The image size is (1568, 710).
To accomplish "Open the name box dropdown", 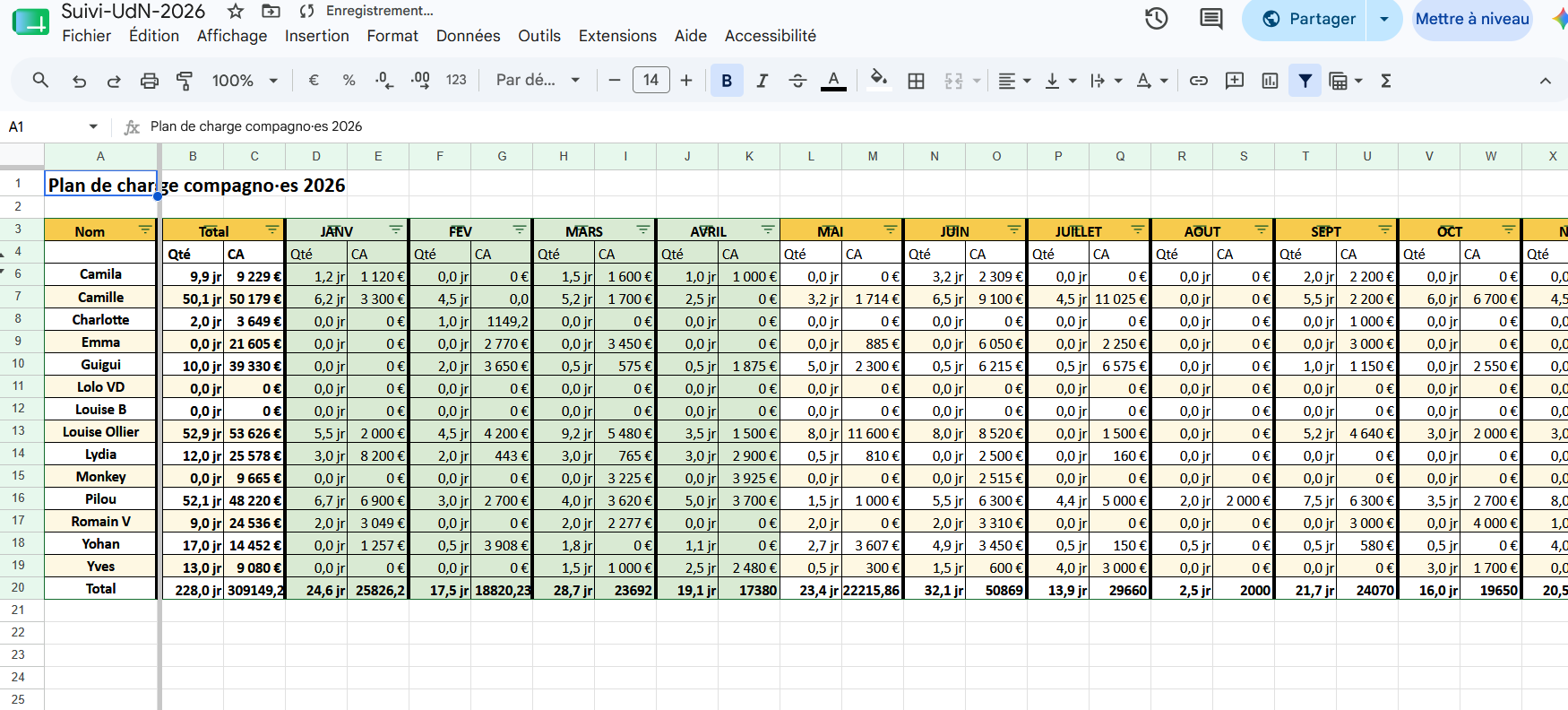I will pos(93,126).
